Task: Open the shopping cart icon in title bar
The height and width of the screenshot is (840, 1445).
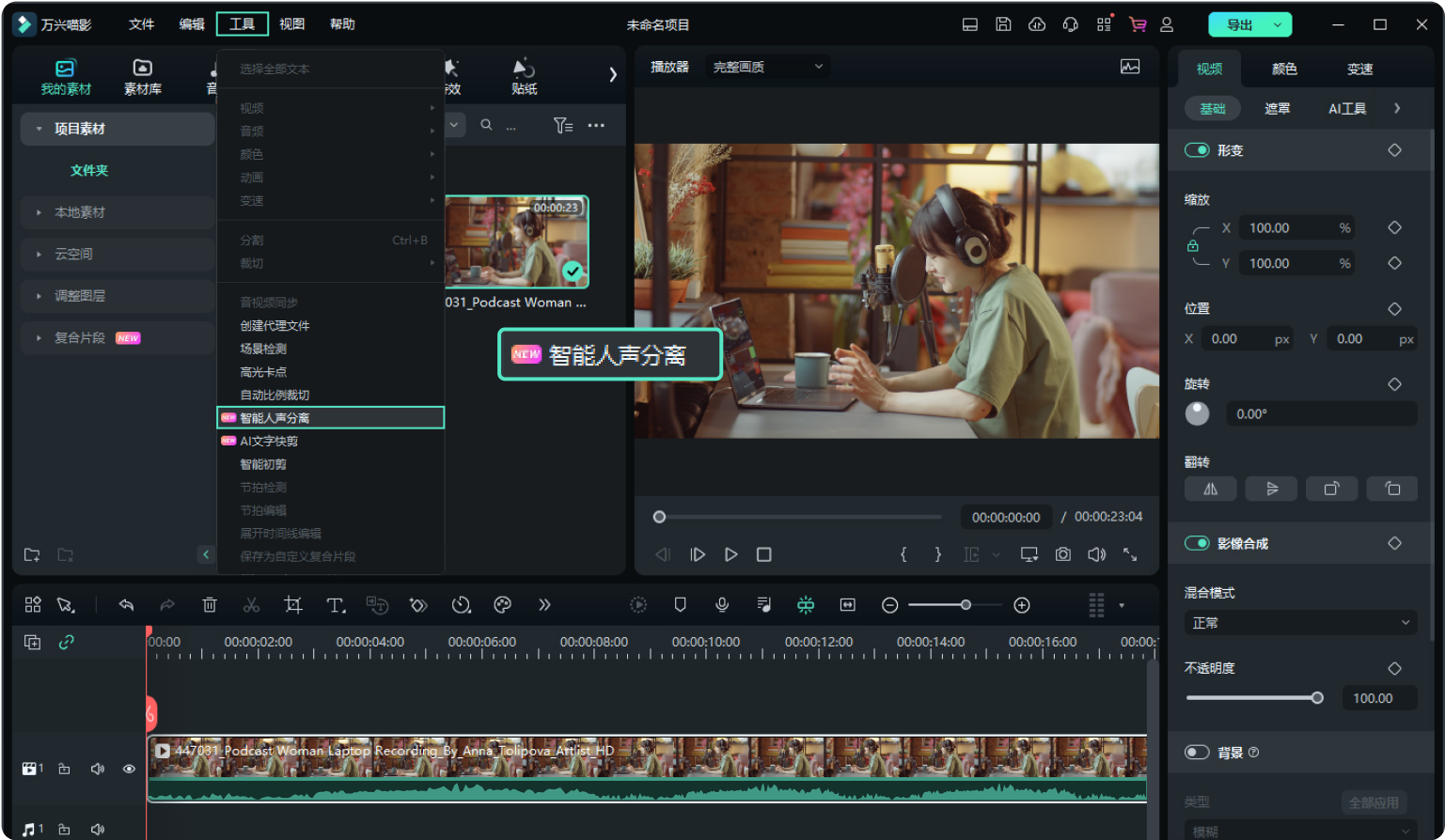Action: [x=1138, y=24]
